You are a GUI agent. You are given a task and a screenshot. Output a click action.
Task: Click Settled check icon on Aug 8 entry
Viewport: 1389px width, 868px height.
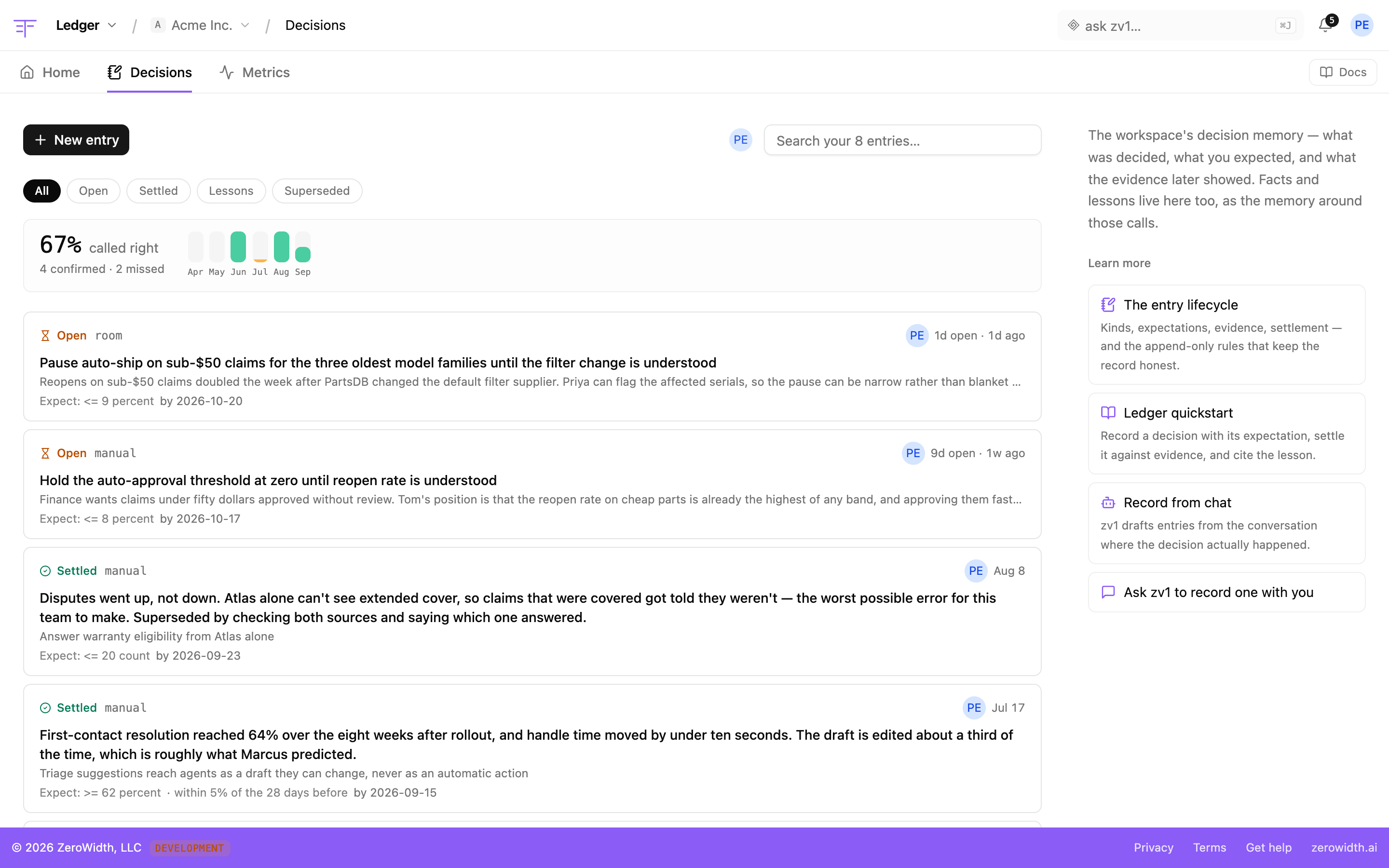click(x=45, y=570)
